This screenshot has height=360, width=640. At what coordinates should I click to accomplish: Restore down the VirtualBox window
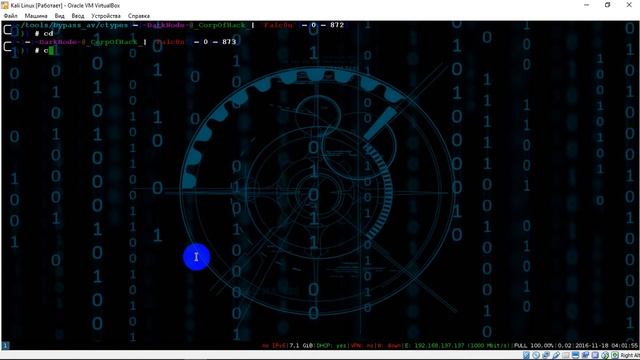click(607, 5)
